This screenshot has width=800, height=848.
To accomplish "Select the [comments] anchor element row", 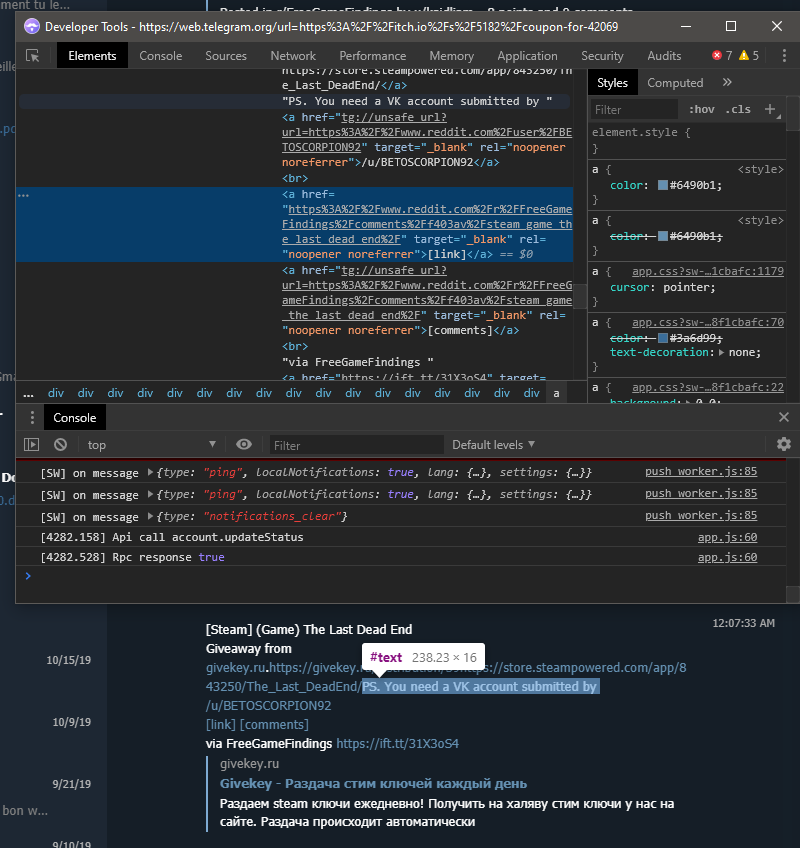I will tap(295, 300).
